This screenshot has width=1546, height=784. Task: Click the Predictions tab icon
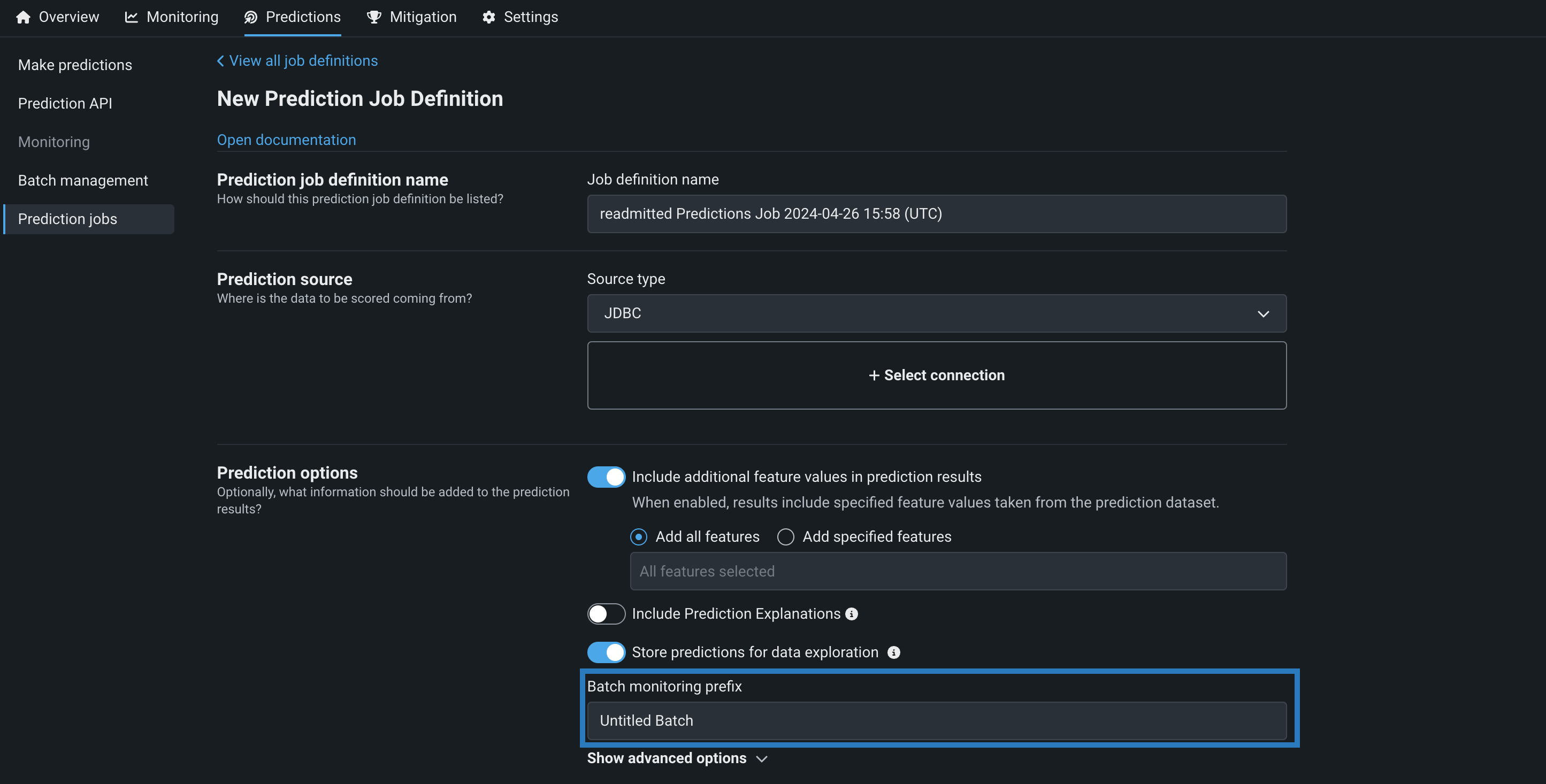point(250,18)
